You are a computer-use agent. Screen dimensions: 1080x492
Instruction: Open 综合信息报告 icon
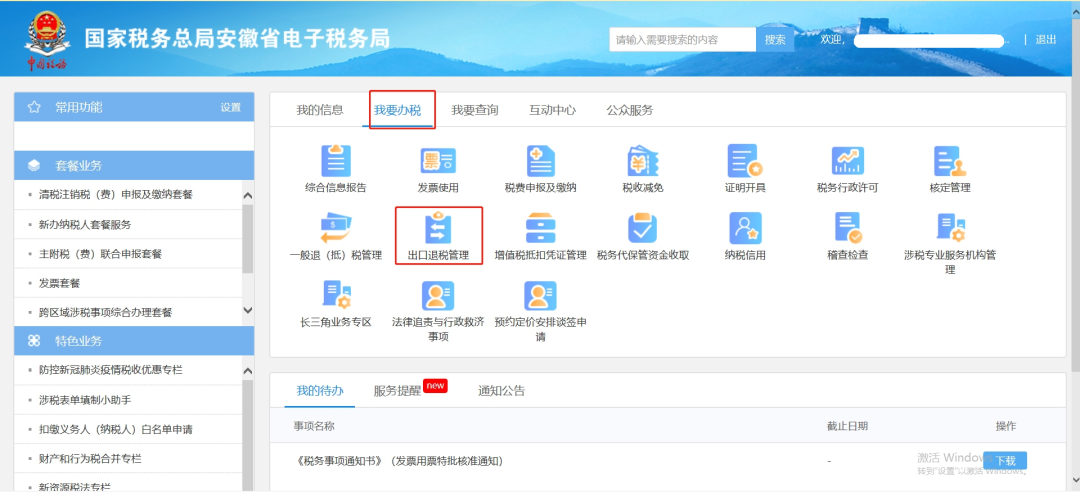pos(336,162)
